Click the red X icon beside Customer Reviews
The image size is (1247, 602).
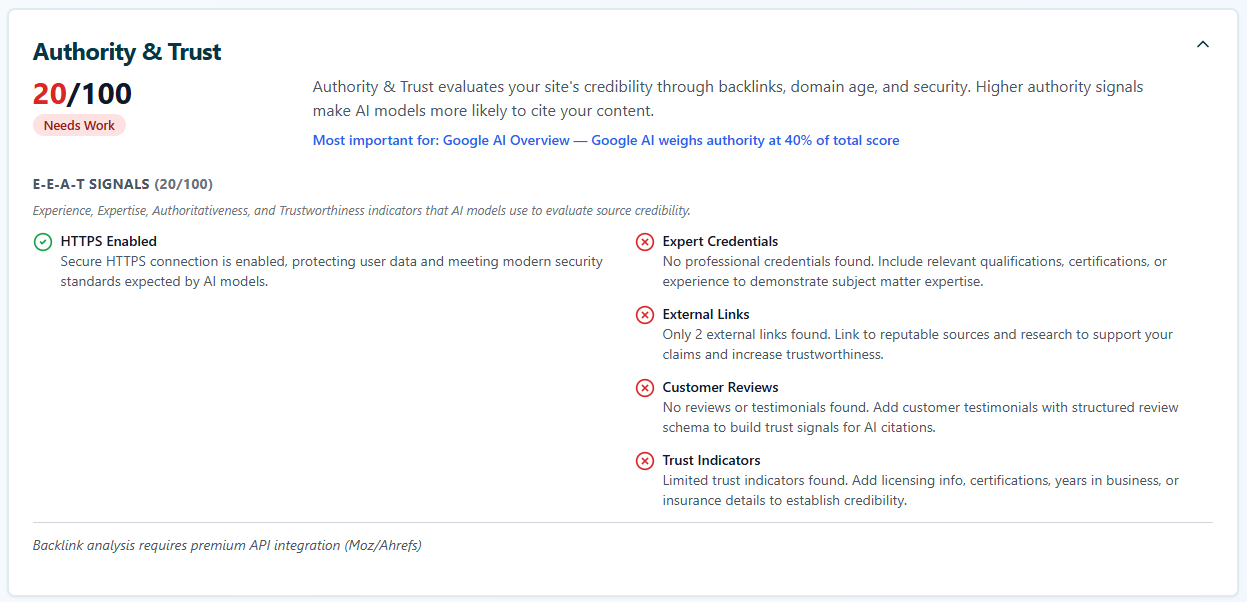tap(644, 387)
